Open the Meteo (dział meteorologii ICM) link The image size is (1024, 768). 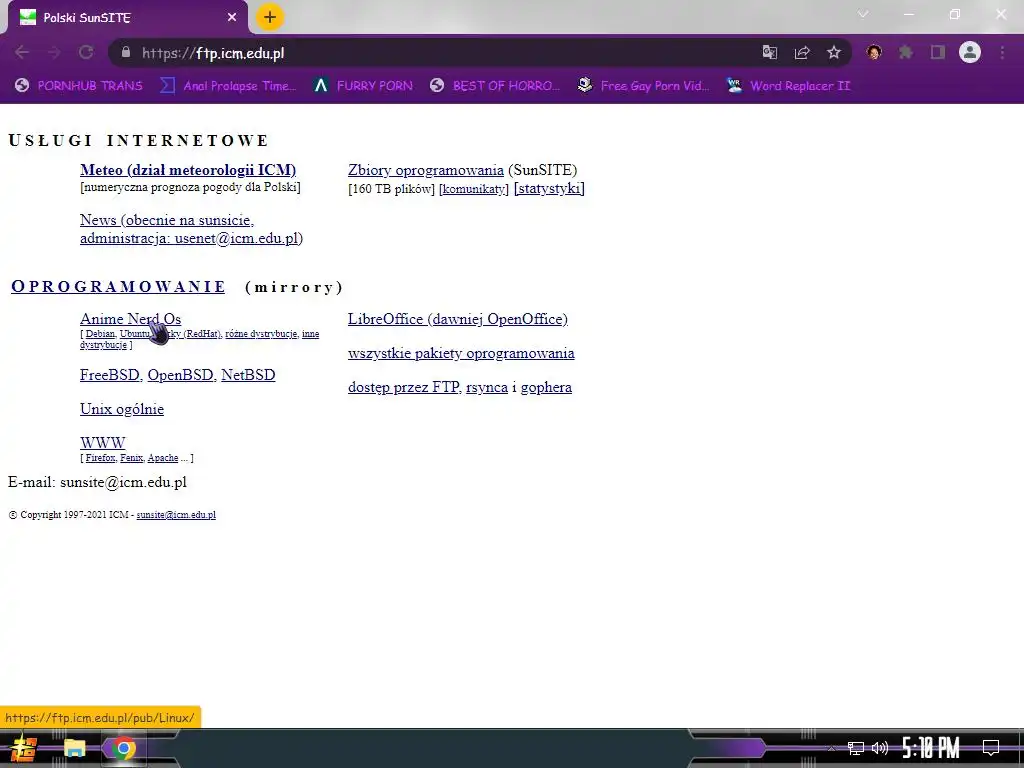coord(188,170)
